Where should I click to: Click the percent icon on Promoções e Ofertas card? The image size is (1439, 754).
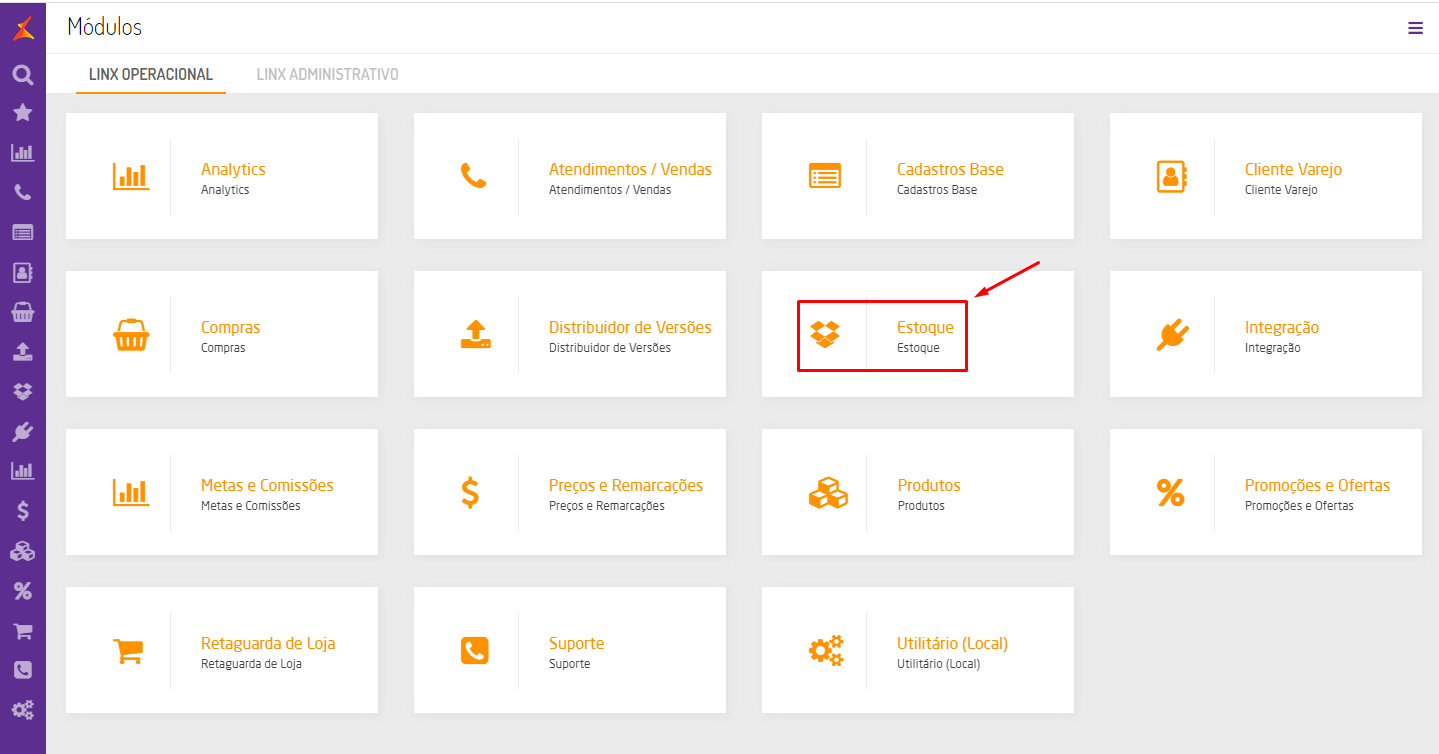1170,492
